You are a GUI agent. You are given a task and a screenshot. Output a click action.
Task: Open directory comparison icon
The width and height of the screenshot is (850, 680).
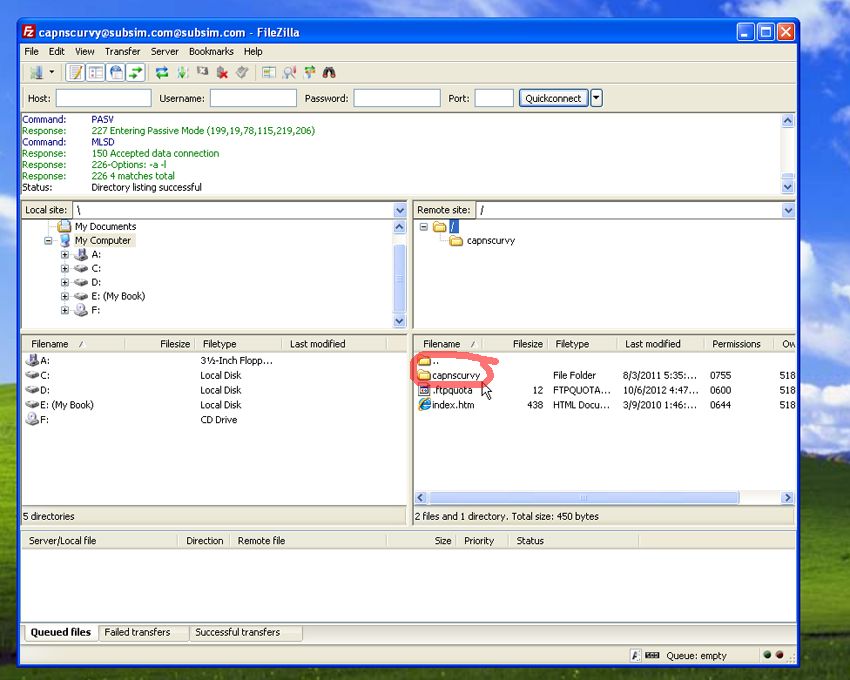269,72
